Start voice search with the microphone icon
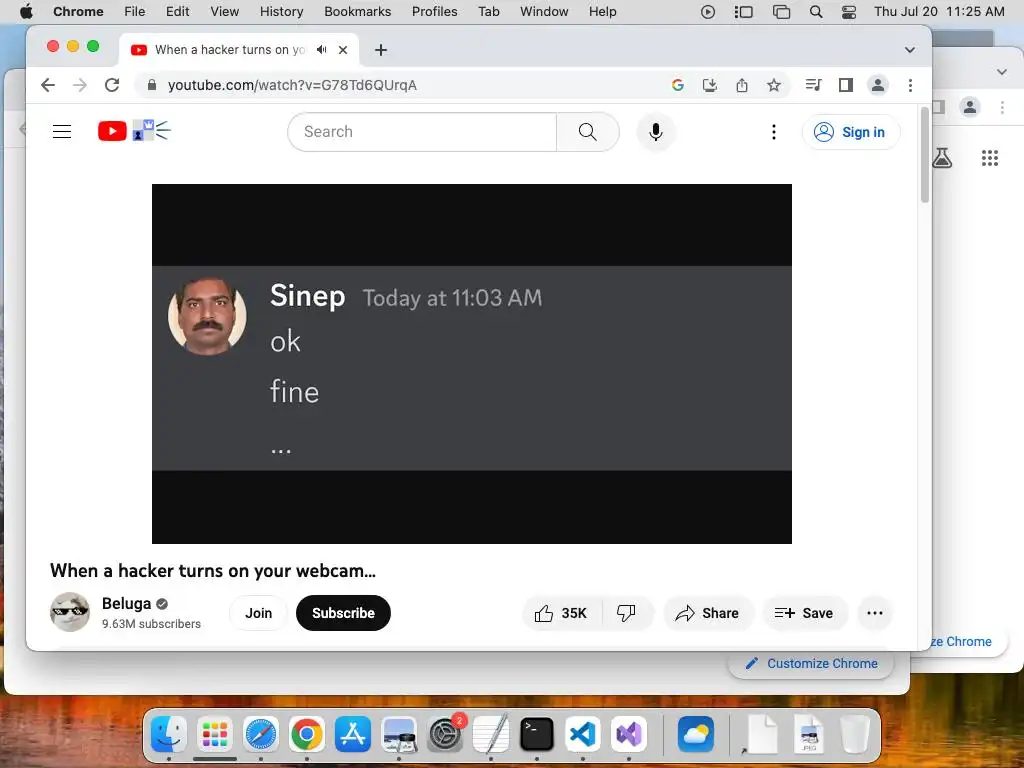This screenshot has height=768, width=1024. [656, 132]
